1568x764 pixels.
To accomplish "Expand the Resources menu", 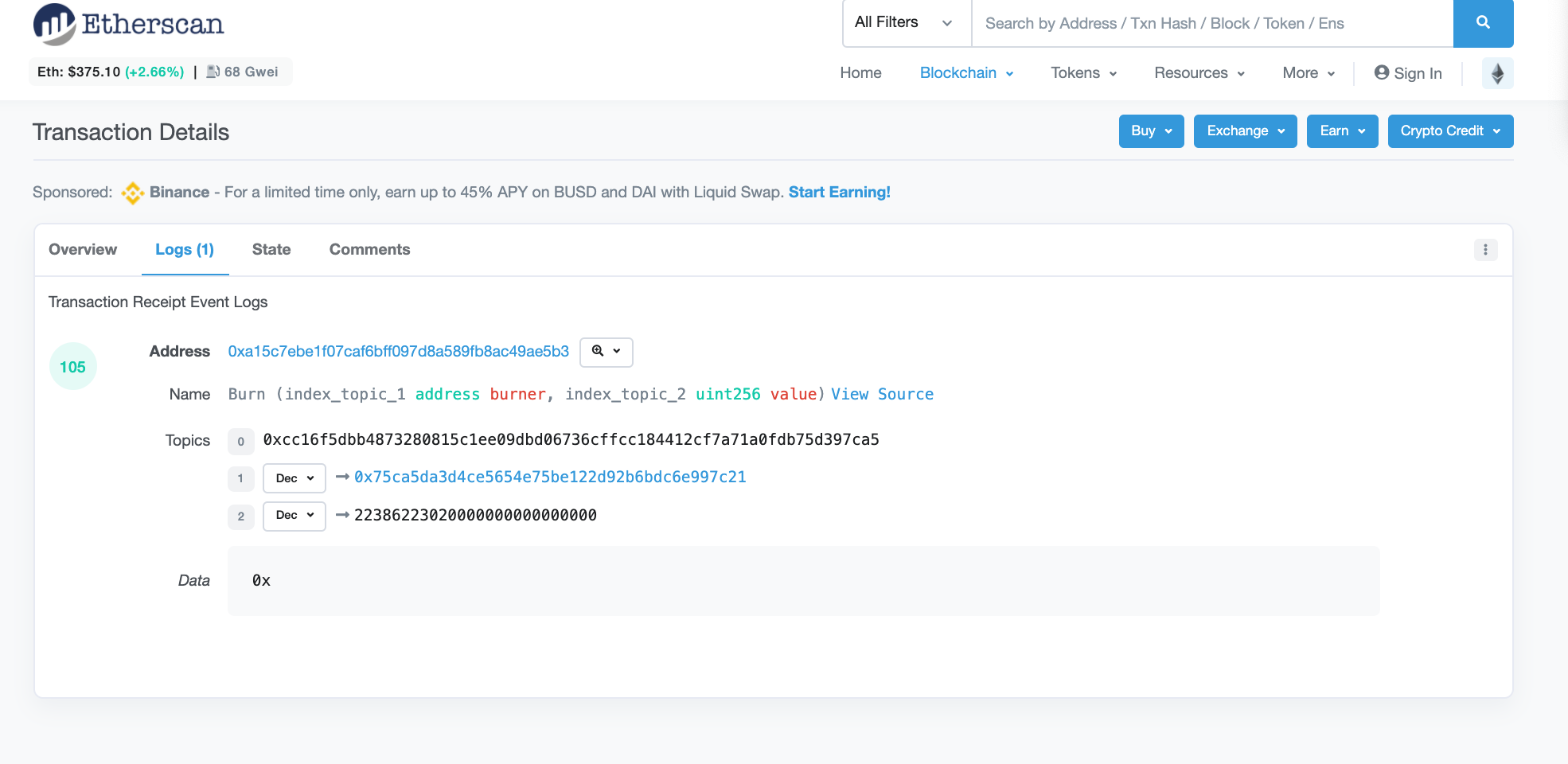I will pos(1199,73).
